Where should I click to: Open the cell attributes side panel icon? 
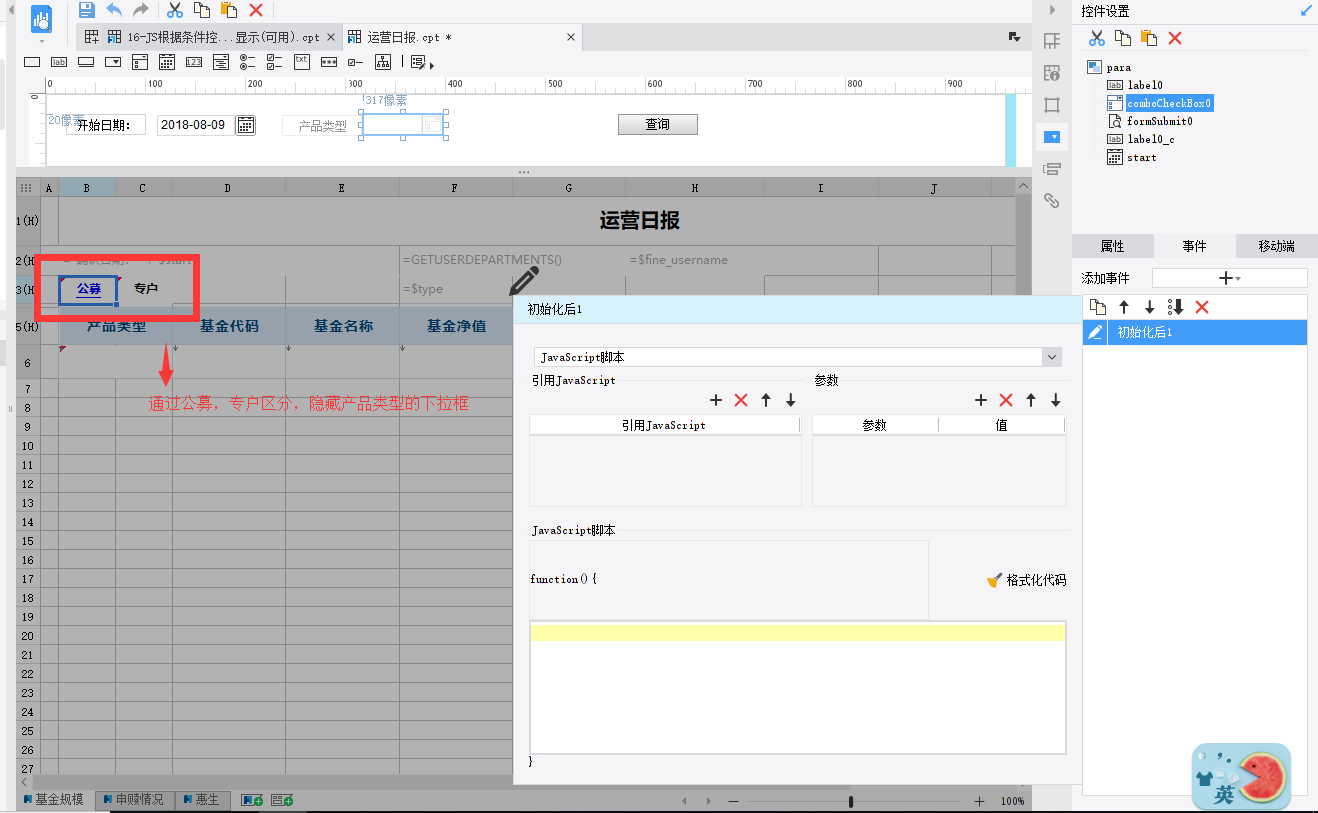[1052, 73]
